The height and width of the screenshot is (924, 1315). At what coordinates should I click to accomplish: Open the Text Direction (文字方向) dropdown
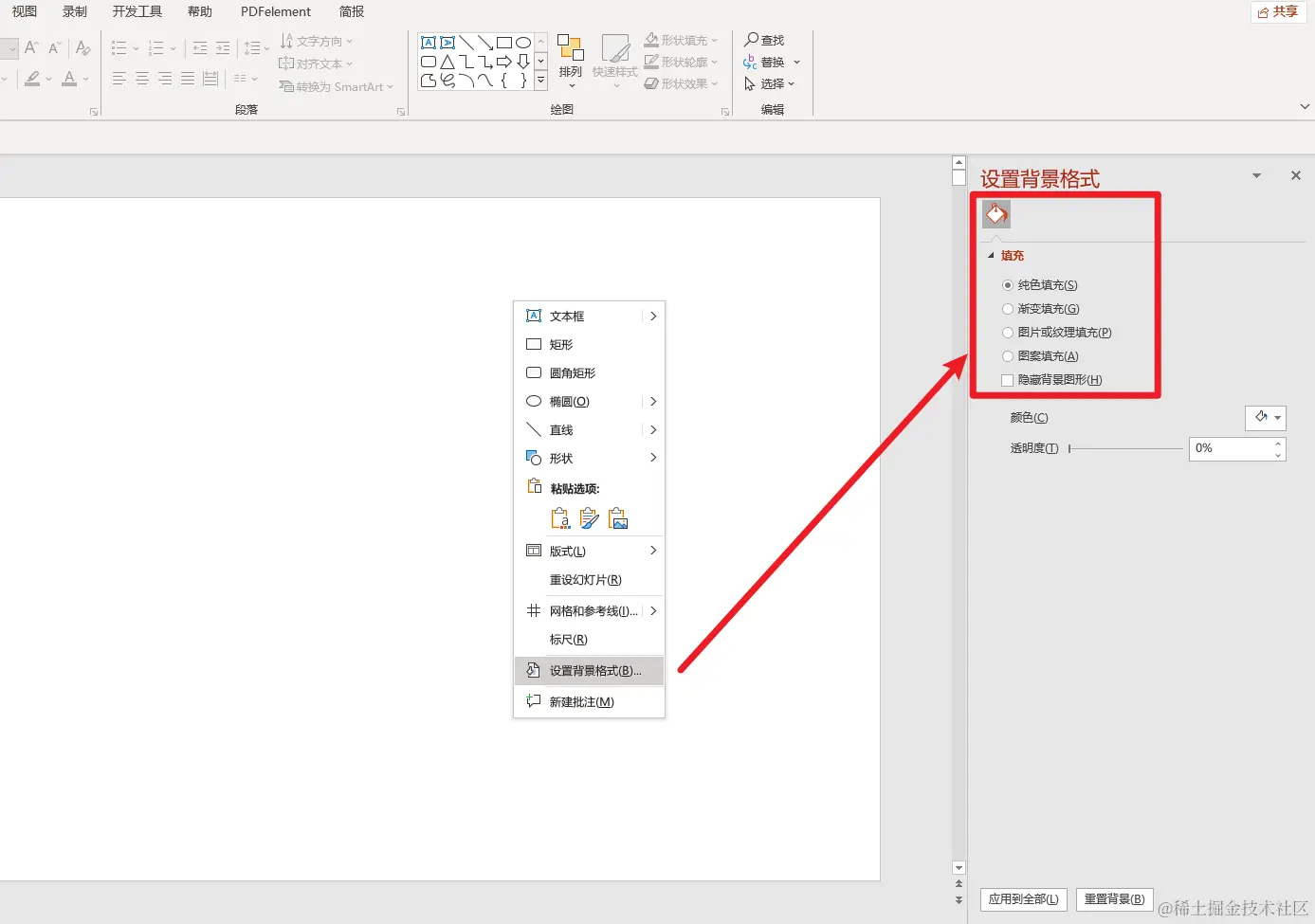pos(317,41)
